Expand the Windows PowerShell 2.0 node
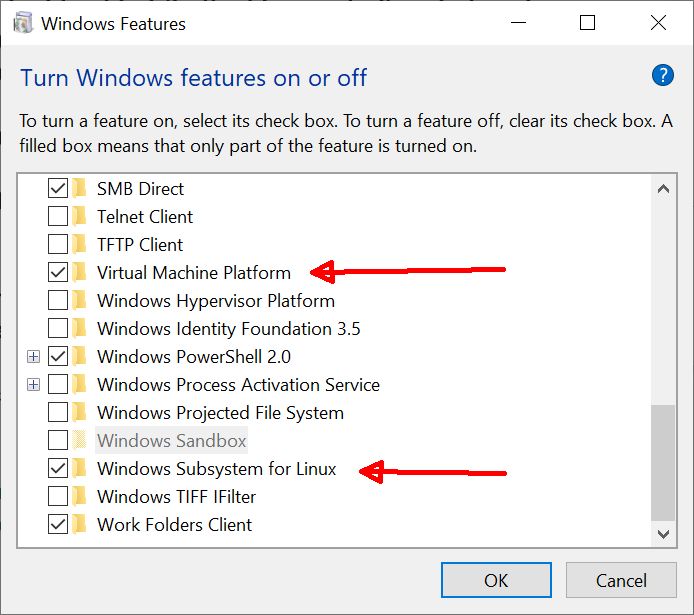Viewport: 694px width, 615px height. tap(33, 357)
